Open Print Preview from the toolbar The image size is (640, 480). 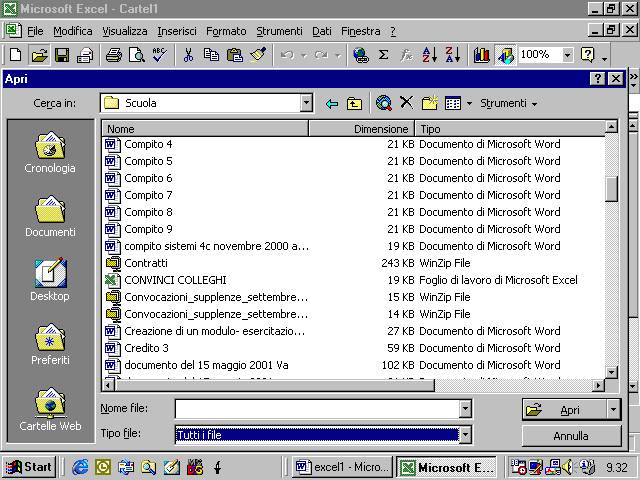pos(137,54)
